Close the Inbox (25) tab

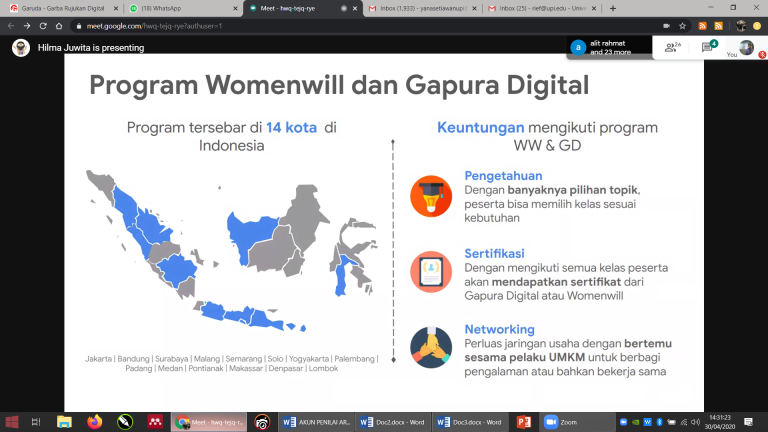coord(594,8)
